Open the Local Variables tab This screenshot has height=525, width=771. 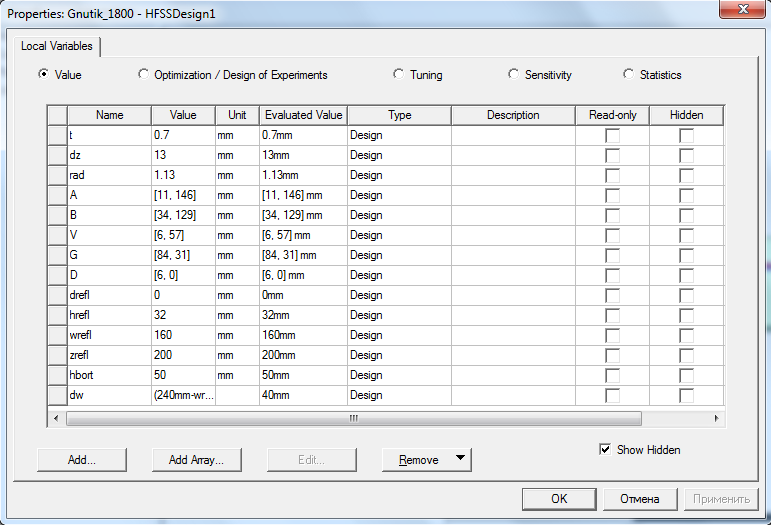pyautogui.click(x=57, y=46)
